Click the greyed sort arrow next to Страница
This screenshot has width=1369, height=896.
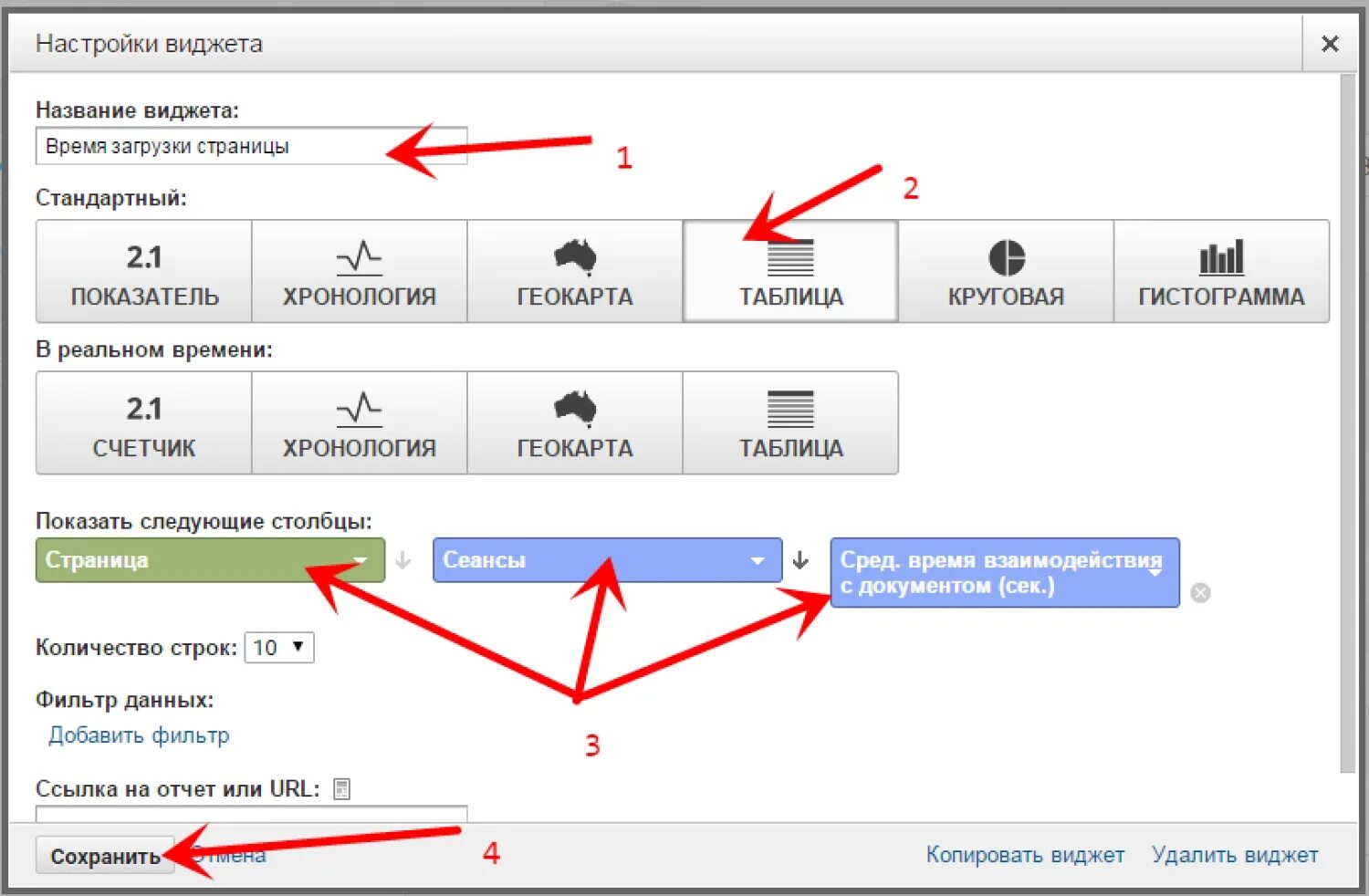tap(402, 560)
